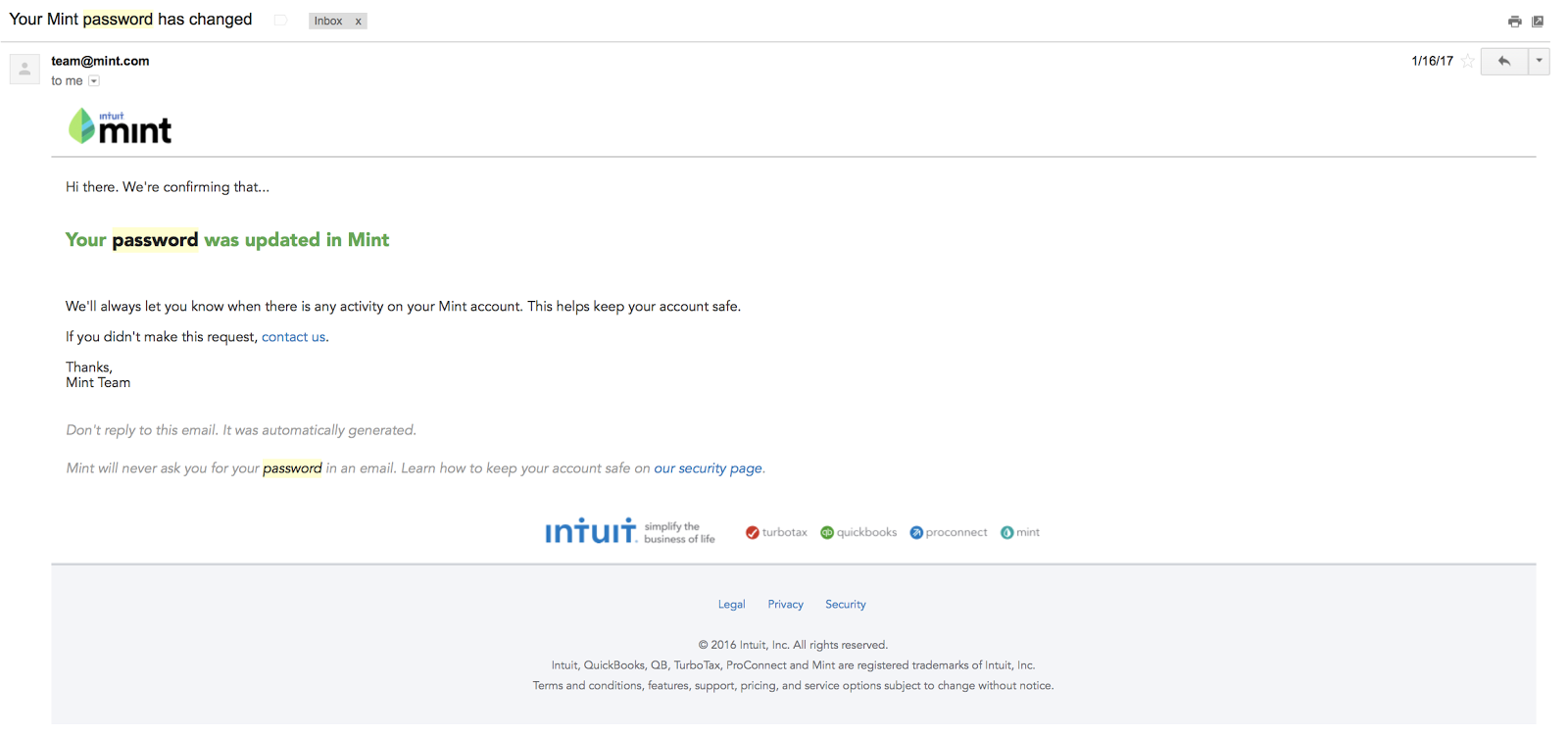Click sender name team@mint.com

pos(100,61)
